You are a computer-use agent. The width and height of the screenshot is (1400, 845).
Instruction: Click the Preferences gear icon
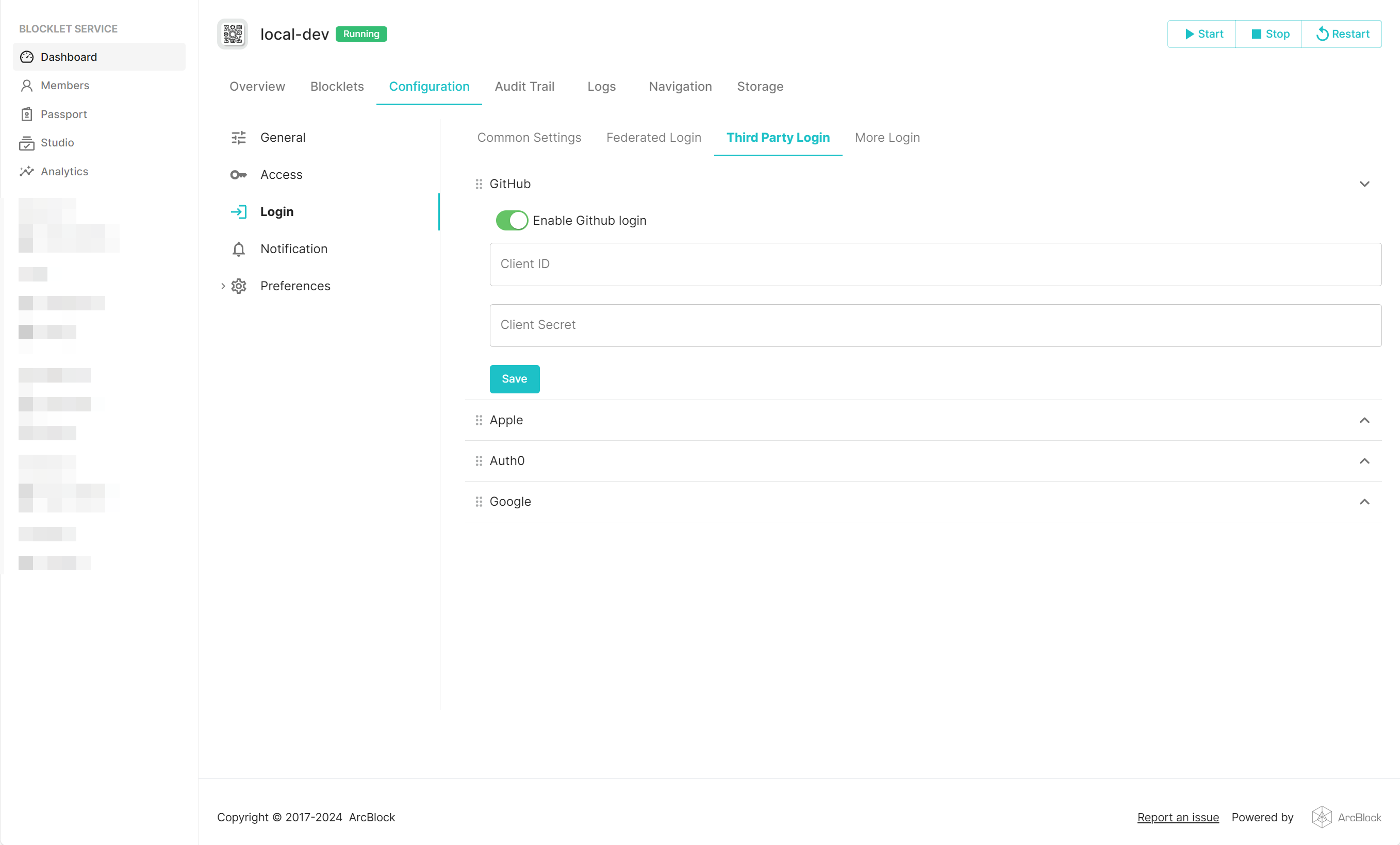point(239,286)
